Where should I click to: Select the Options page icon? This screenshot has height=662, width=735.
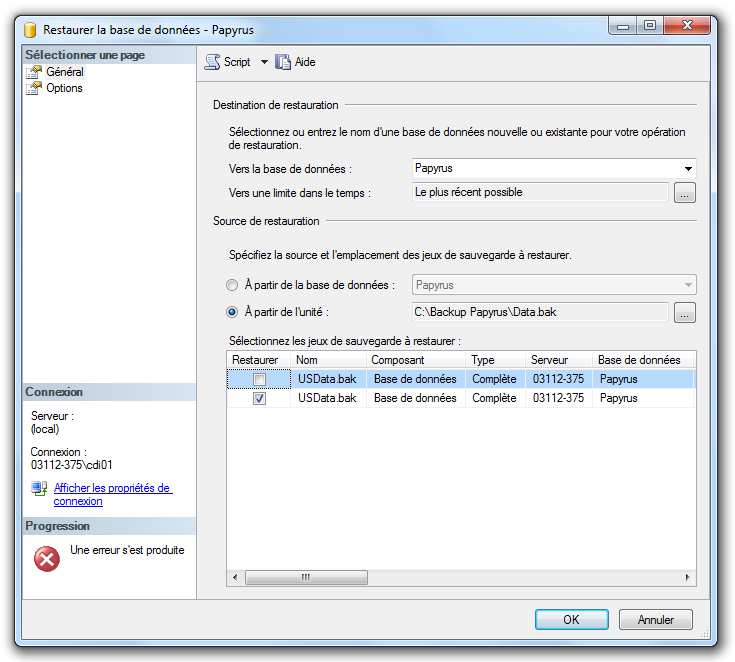click(x=34, y=88)
